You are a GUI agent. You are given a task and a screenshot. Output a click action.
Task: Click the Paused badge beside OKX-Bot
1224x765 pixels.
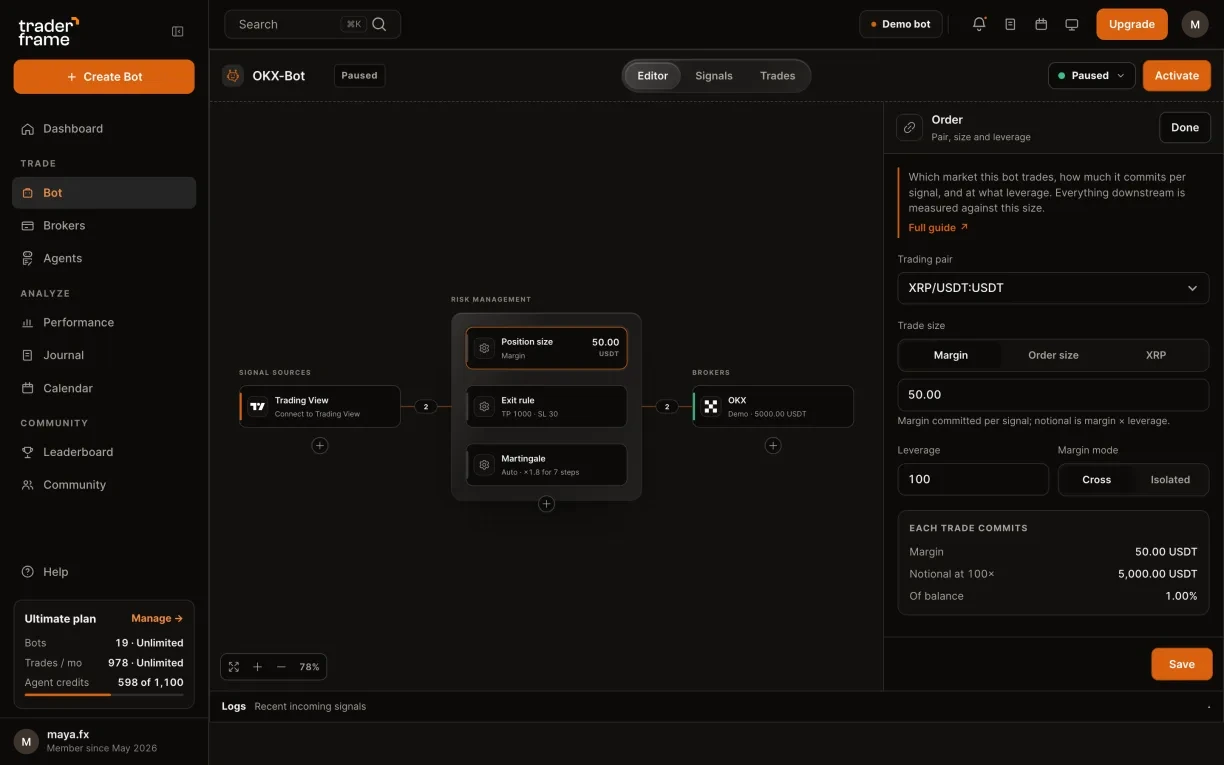point(359,75)
